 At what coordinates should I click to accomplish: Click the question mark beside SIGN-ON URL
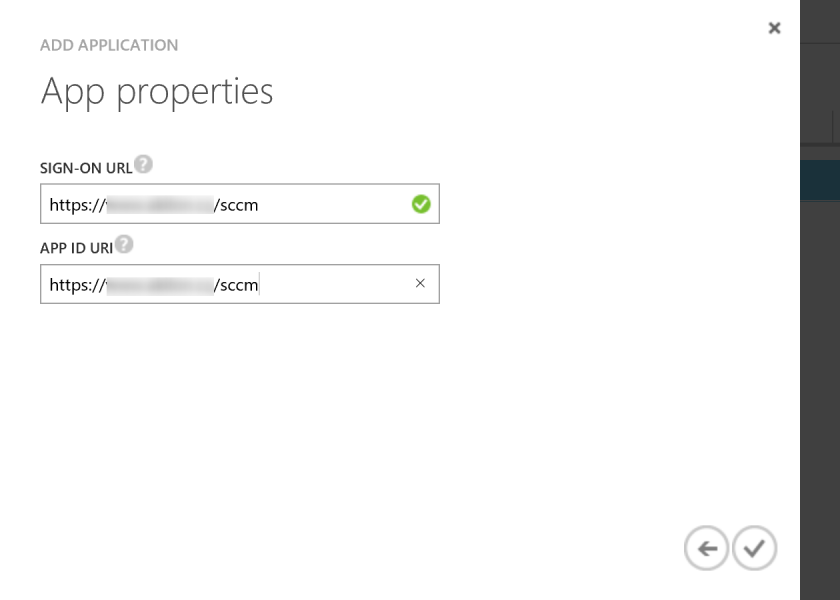click(x=143, y=163)
